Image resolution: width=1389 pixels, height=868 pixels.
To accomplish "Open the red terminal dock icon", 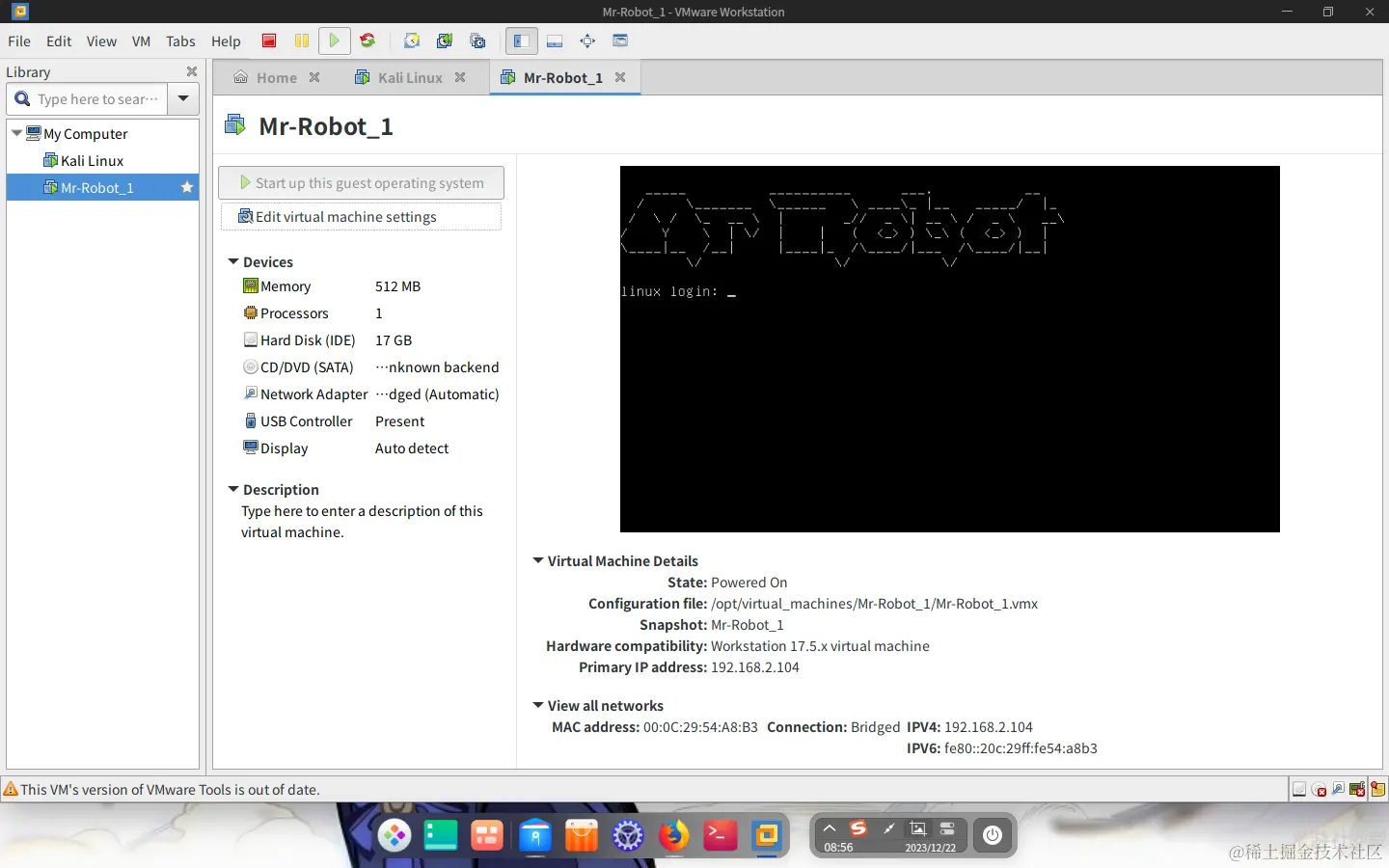I will pos(721,835).
